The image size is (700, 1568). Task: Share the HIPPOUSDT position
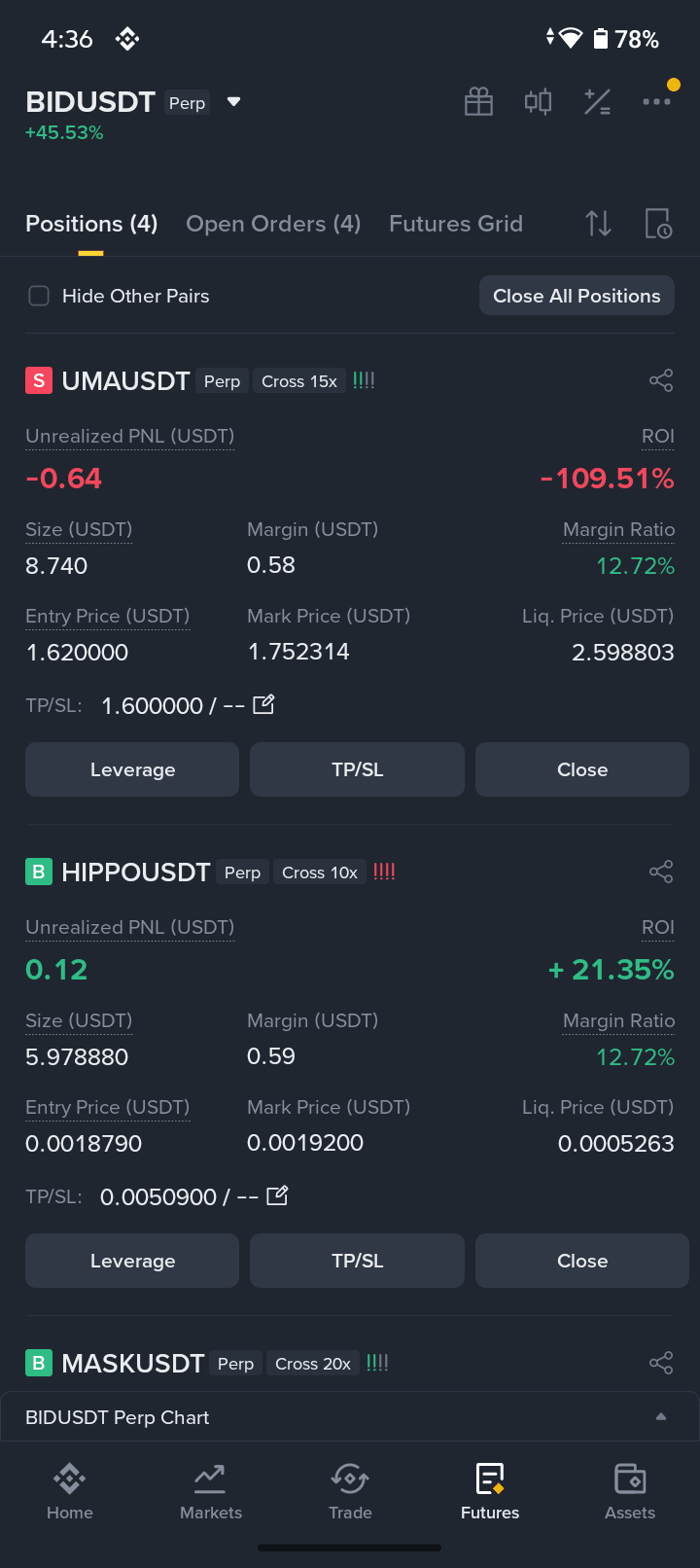[x=661, y=872]
